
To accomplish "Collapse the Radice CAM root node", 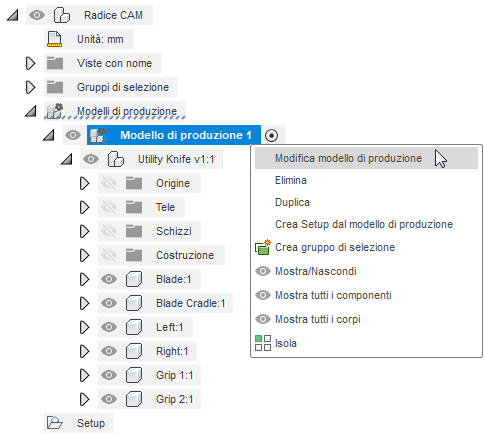I will pos(13,15).
